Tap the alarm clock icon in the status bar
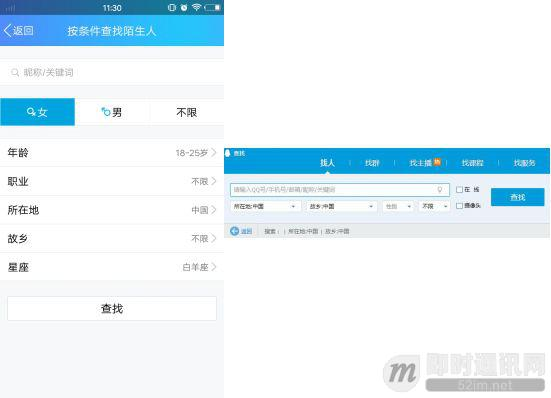The height and width of the screenshot is (398, 551). (184, 7)
